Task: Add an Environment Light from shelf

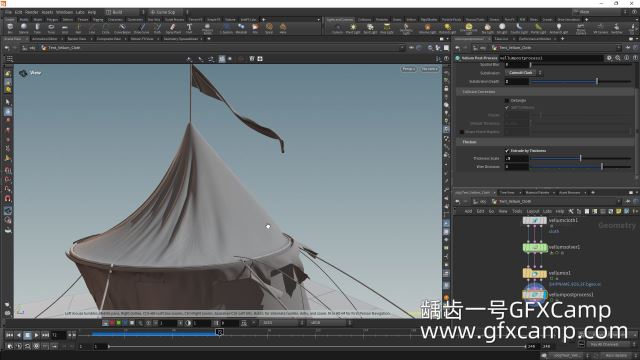Action: [469, 28]
